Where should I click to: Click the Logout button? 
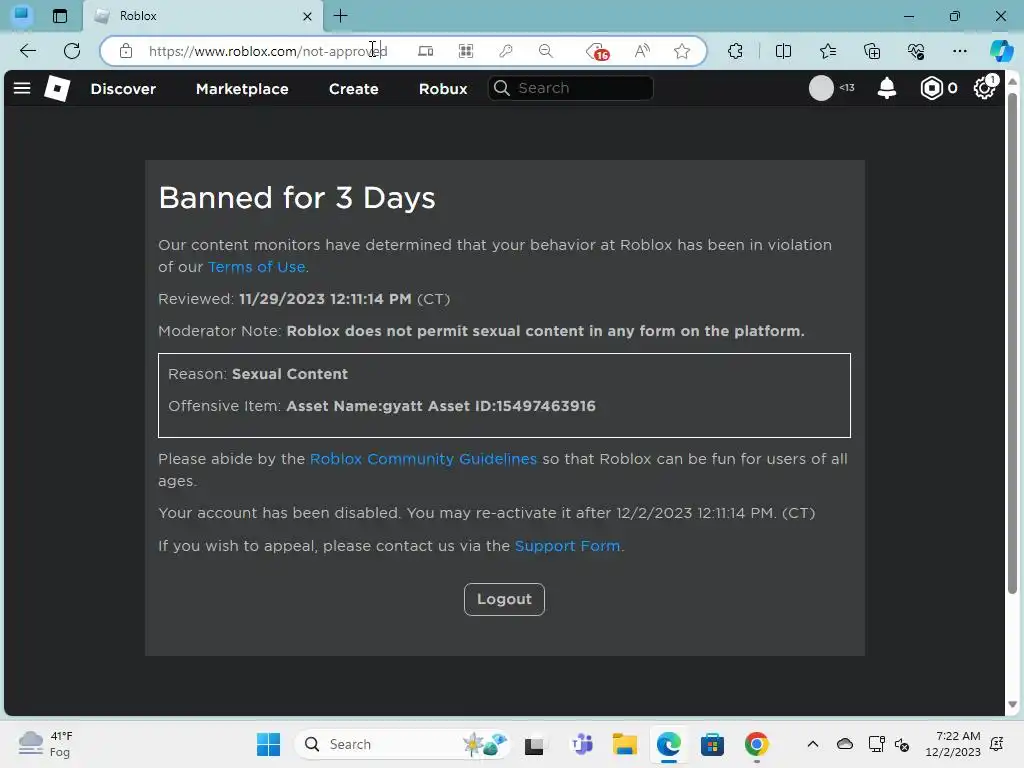(x=504, y=599)
